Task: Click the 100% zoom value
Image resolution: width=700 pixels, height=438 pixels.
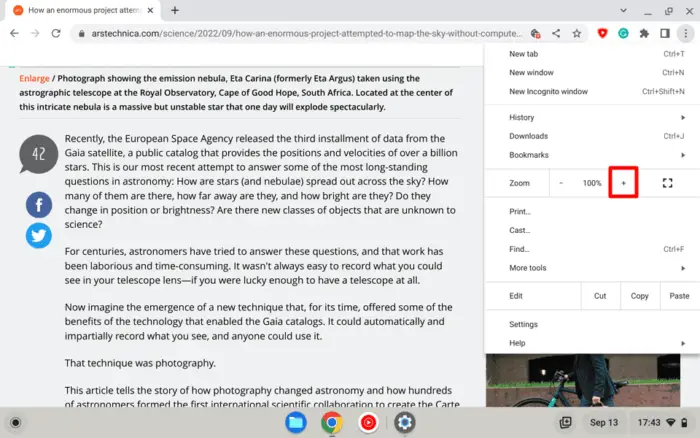Action: [592, 183]
